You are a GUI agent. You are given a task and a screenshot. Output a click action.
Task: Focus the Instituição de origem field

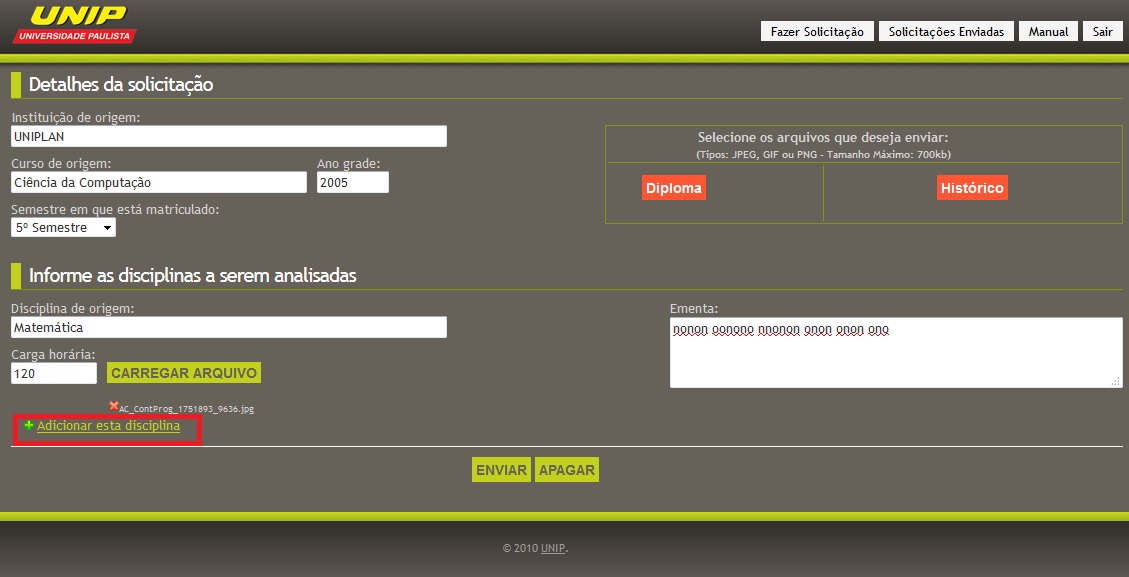click(228, 136)
